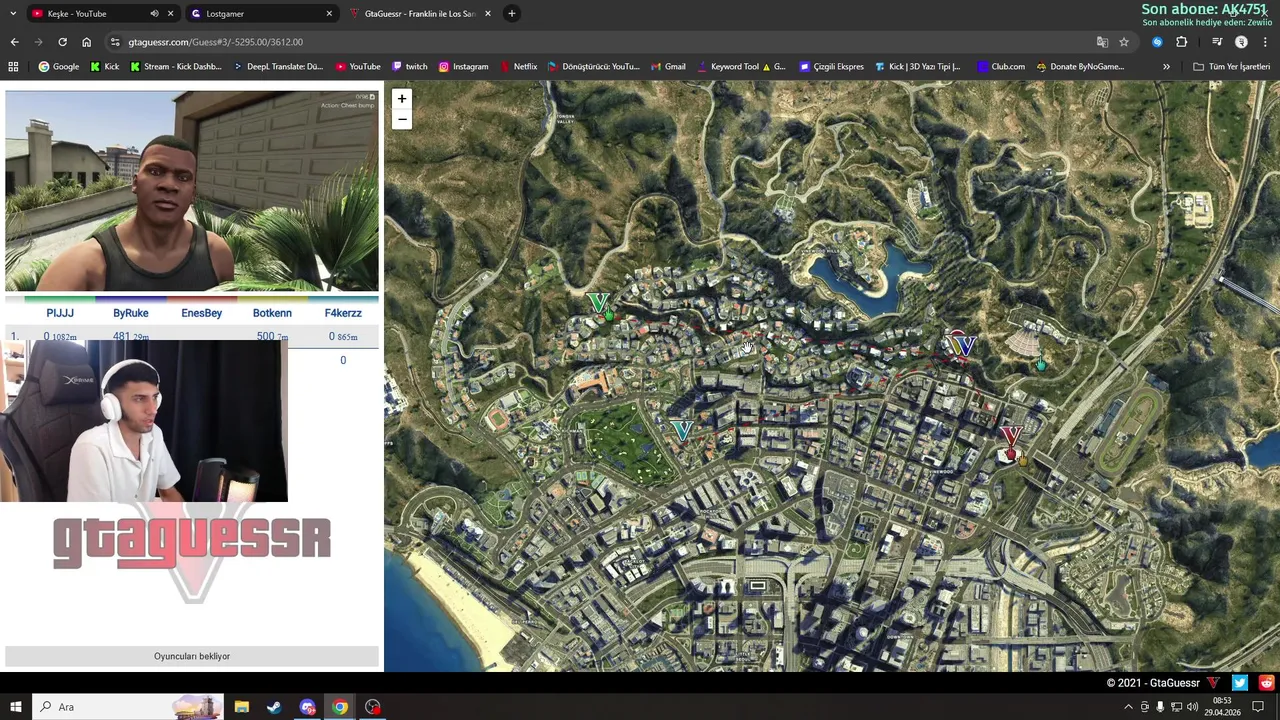Click the site information icon in address bar
This screenshot has height=720, width=1280.
tap(116, 42)
